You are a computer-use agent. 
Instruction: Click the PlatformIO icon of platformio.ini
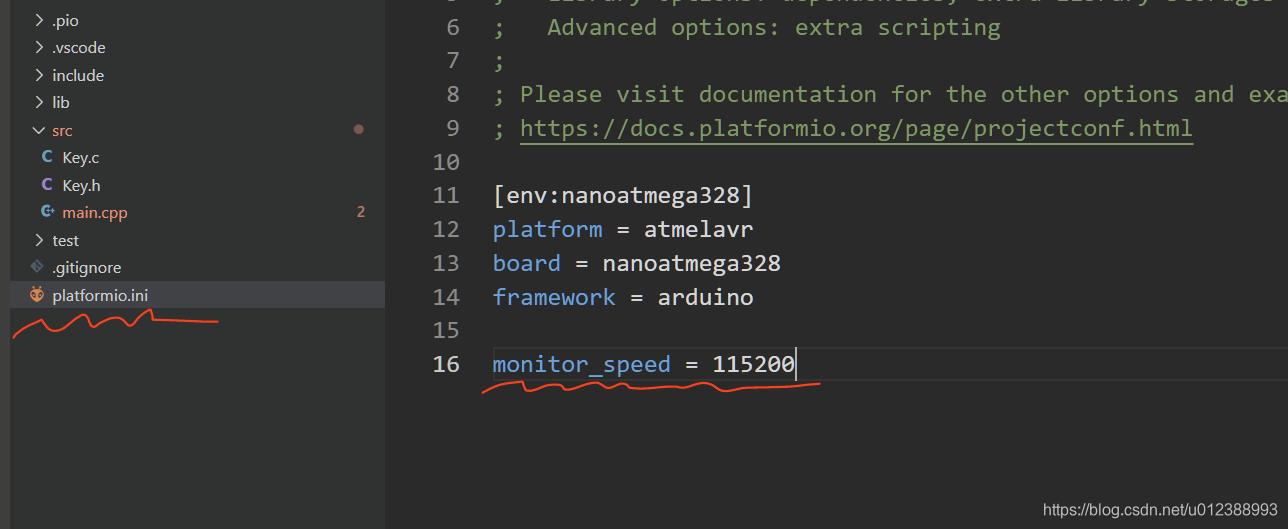(37, 295)
